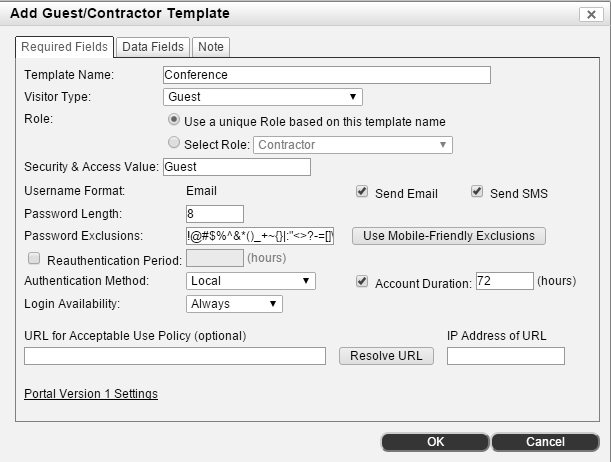Expand the Select Role Contractor dropdown
This screenshot has width=611, height=462.
point(353,145)
